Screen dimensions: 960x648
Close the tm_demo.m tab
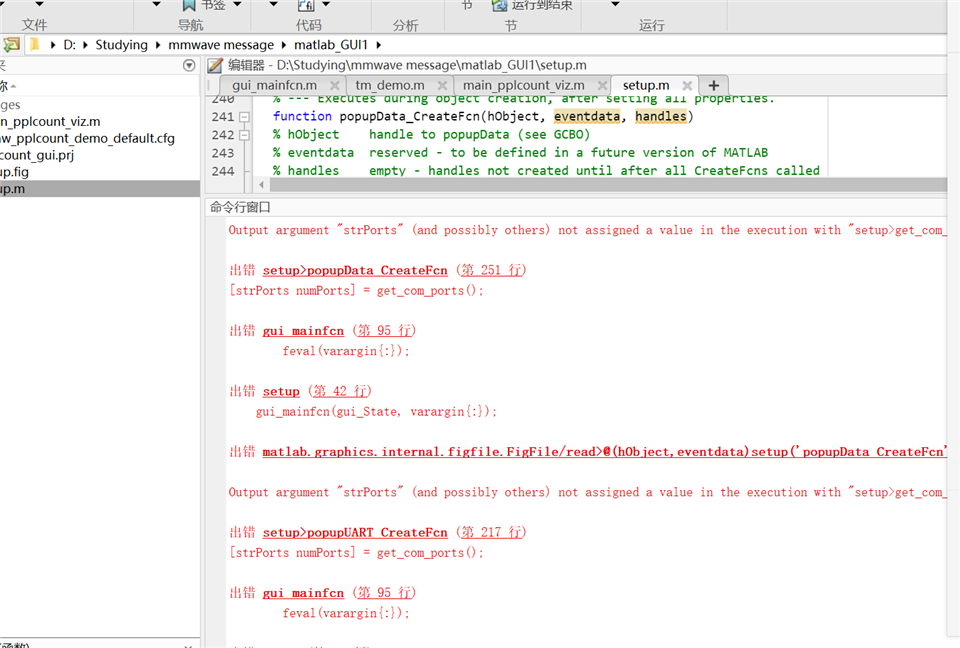[442, 85]
